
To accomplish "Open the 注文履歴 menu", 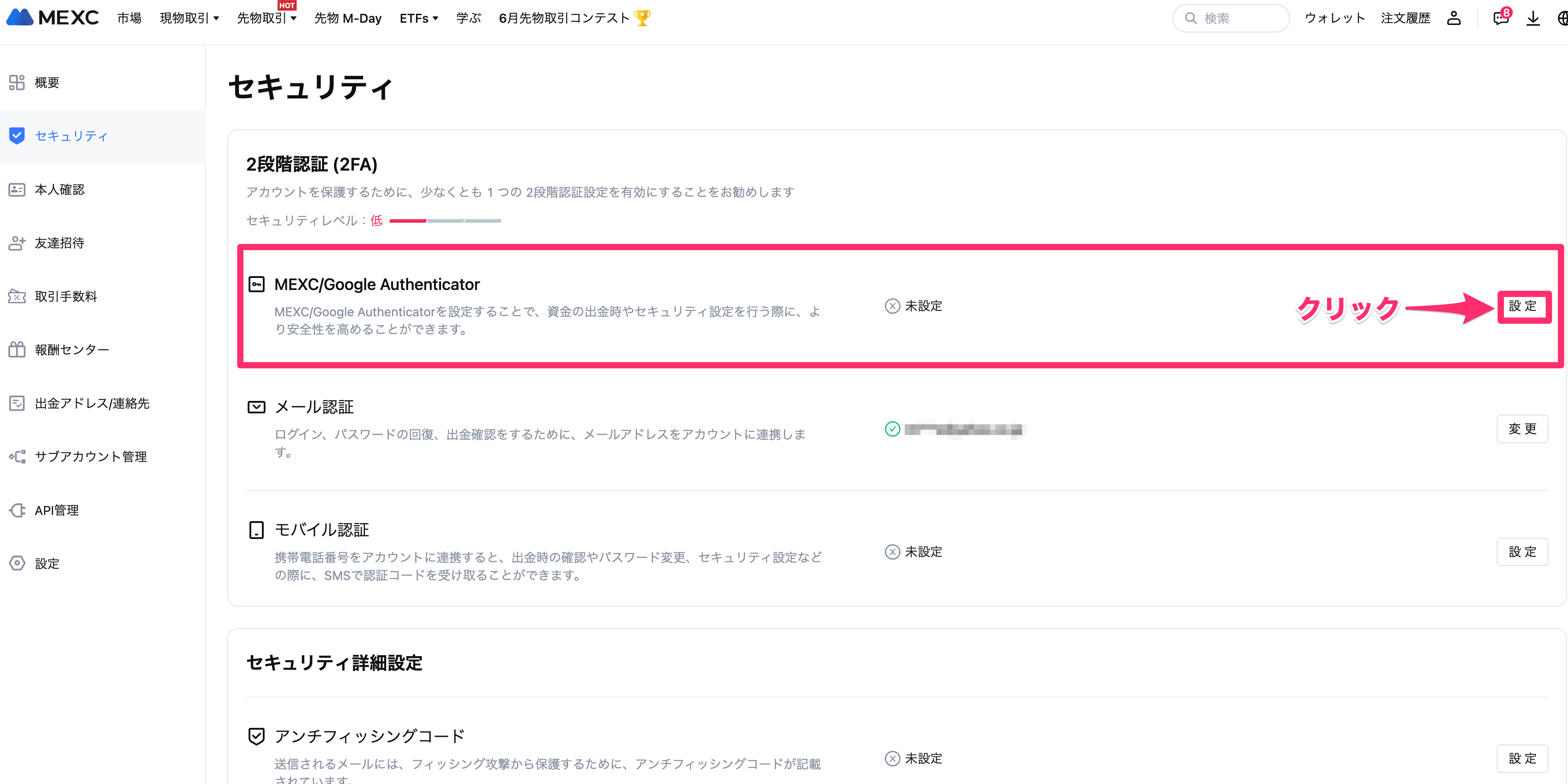I will coord(1405,18).
